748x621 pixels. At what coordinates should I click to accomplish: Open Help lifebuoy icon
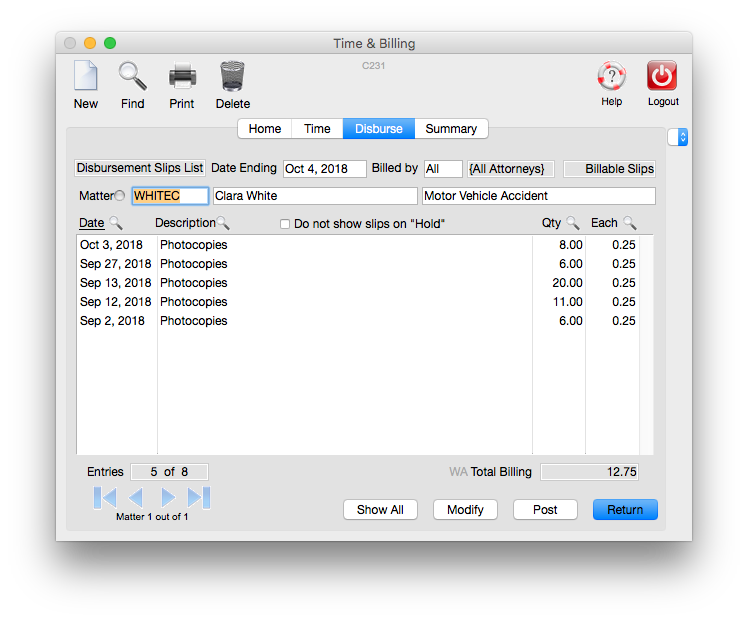611,77
